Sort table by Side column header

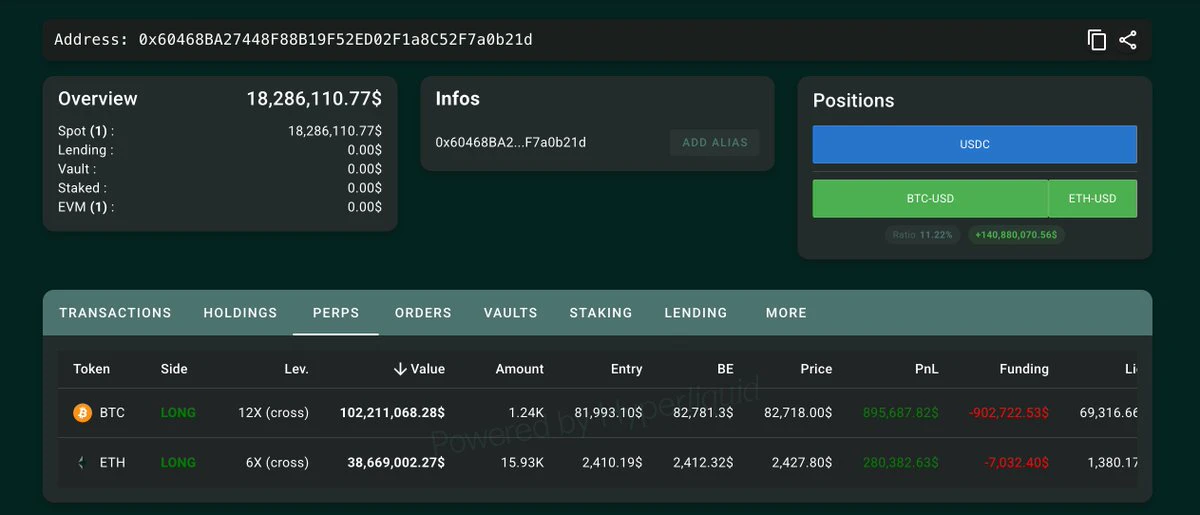click(173, 369)
